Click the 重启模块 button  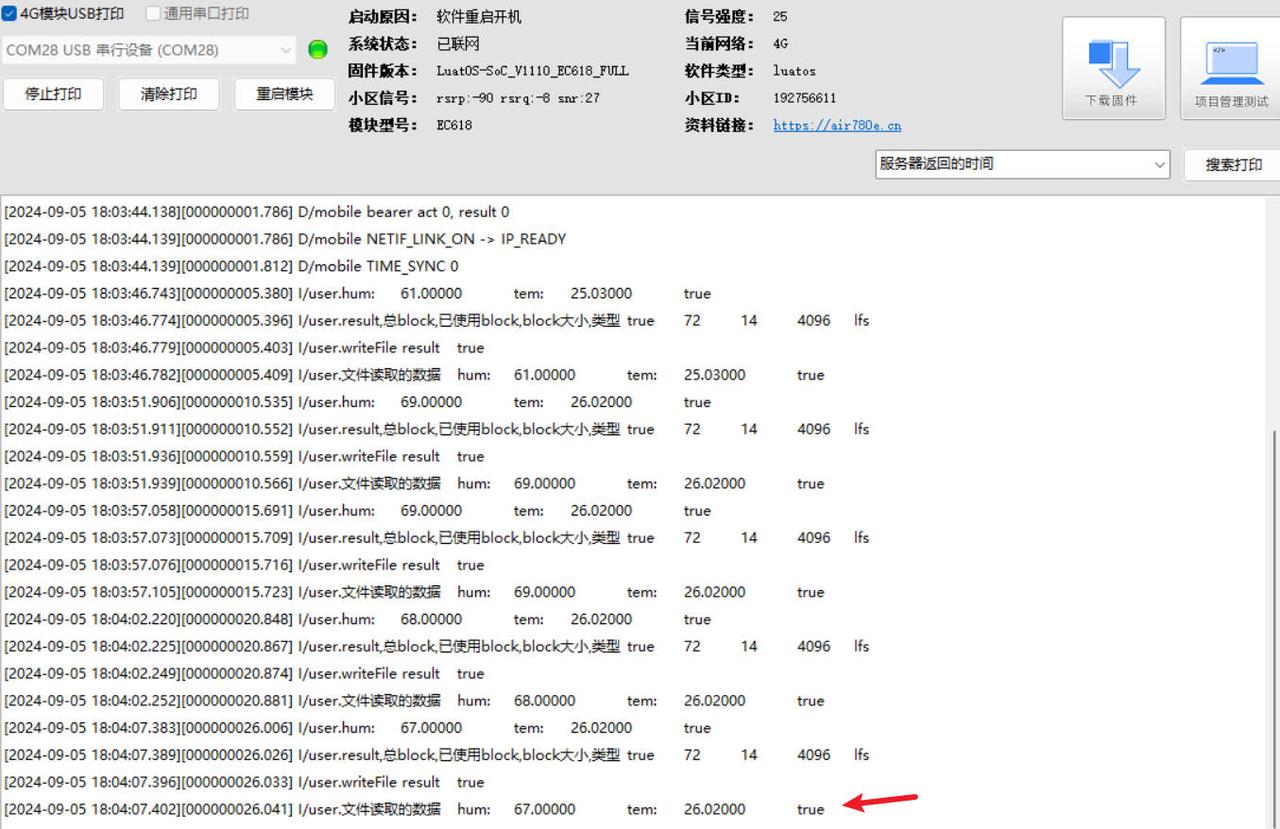pyautogui.click(x=285, y=94)
